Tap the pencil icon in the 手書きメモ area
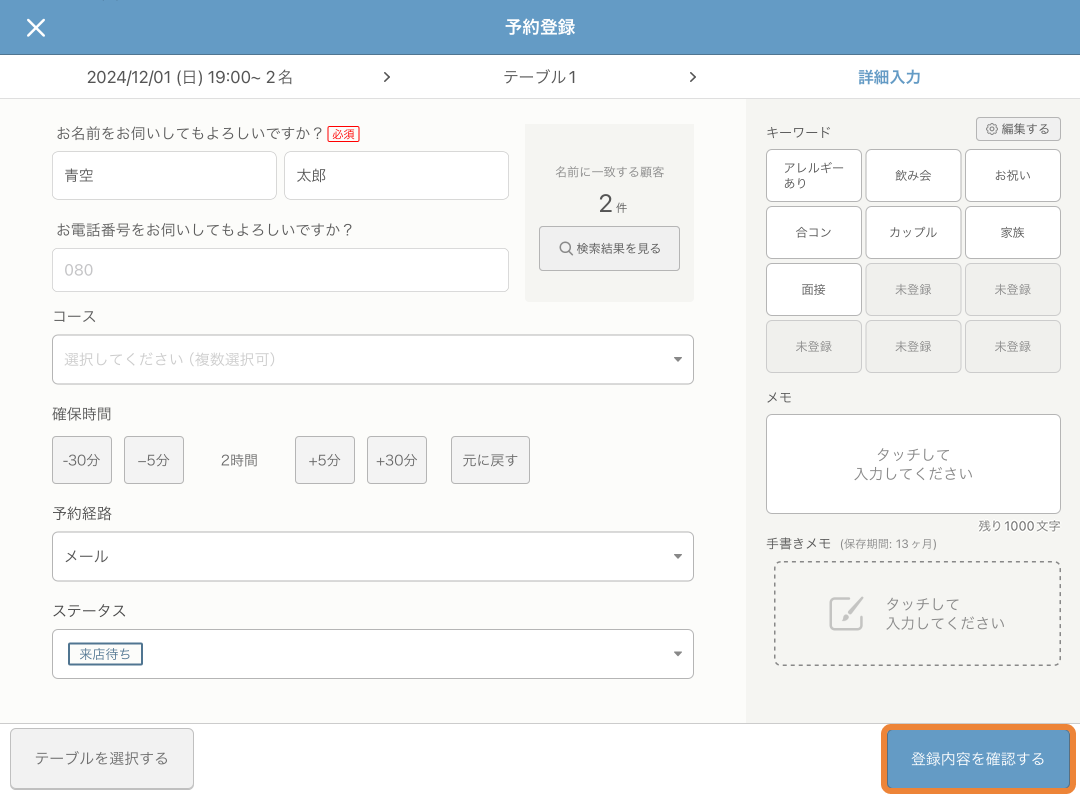The image size is (1080, 794). 847,613
